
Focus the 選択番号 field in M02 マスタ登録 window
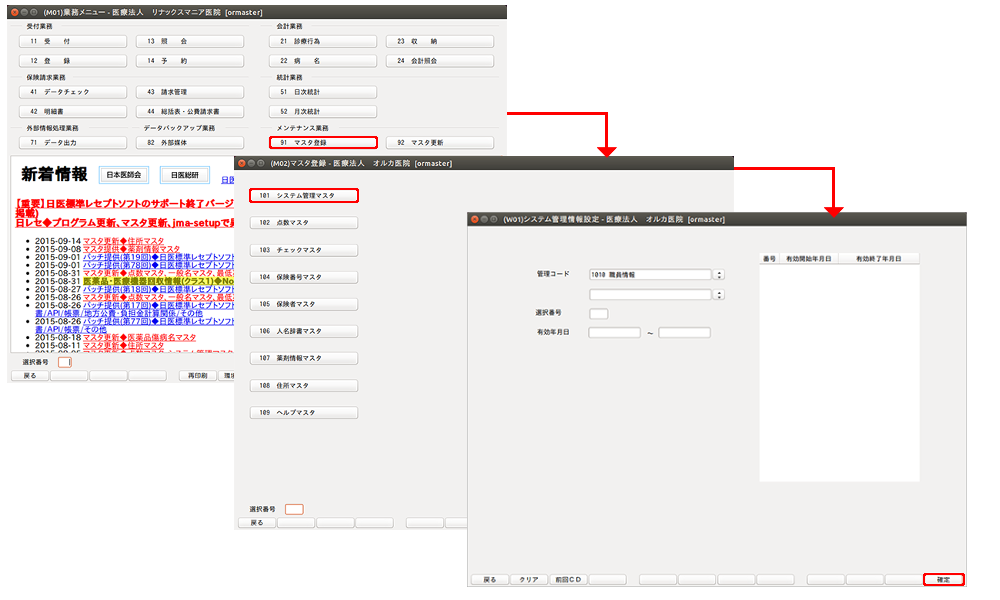click(294, 509)
